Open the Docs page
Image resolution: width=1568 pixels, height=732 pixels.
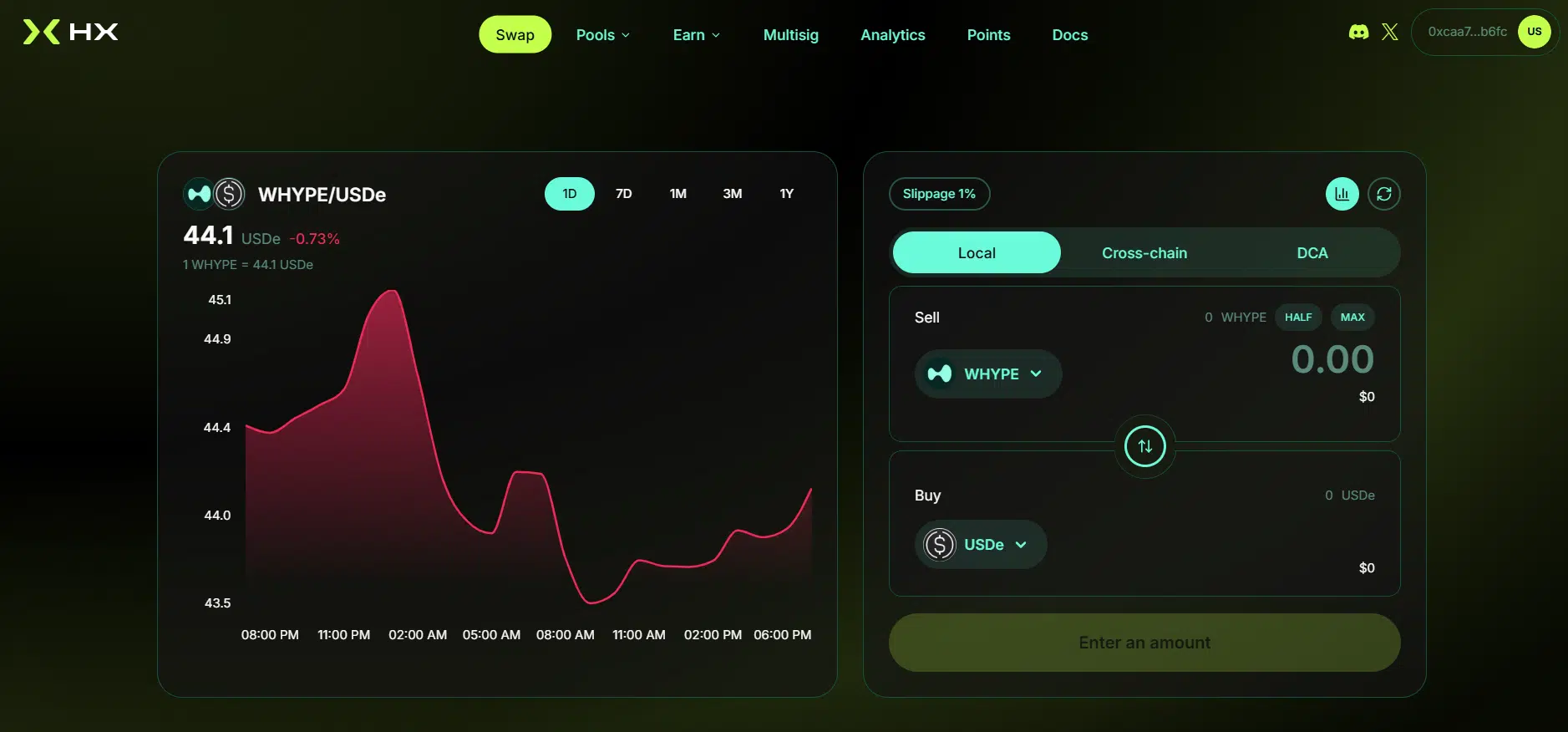[x=1070, y=35]
